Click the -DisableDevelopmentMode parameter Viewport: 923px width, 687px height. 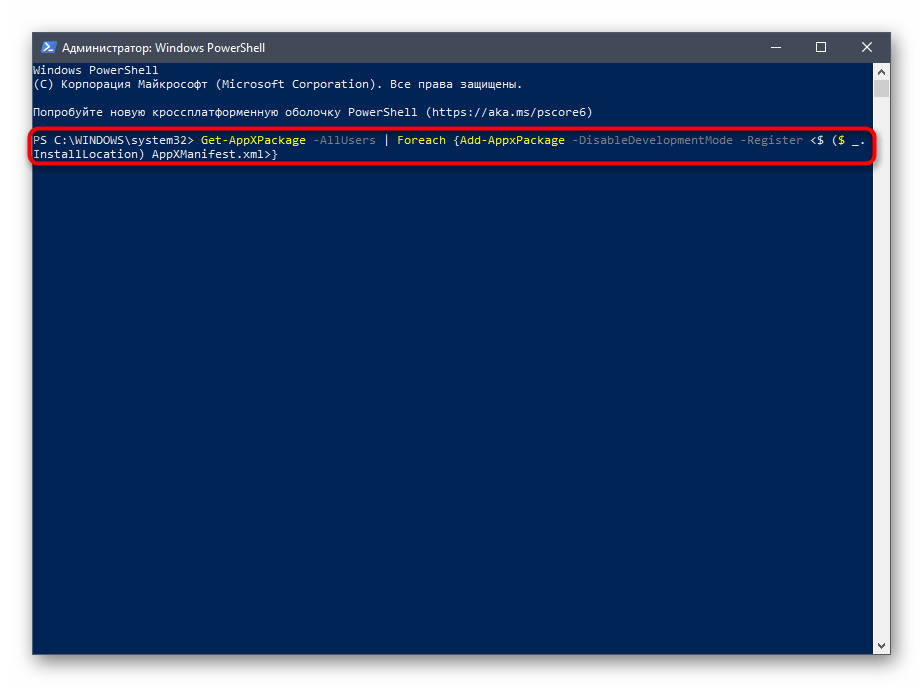651,140
